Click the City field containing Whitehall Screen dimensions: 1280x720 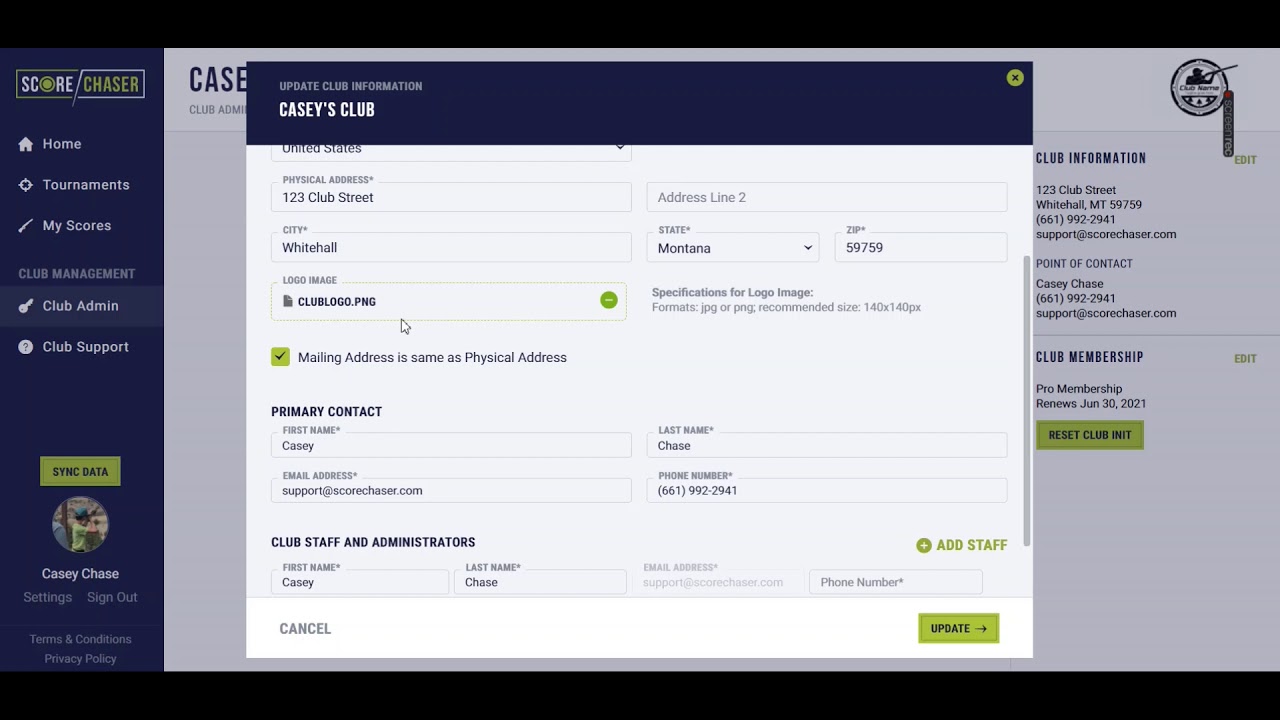(x=451, y=248)
